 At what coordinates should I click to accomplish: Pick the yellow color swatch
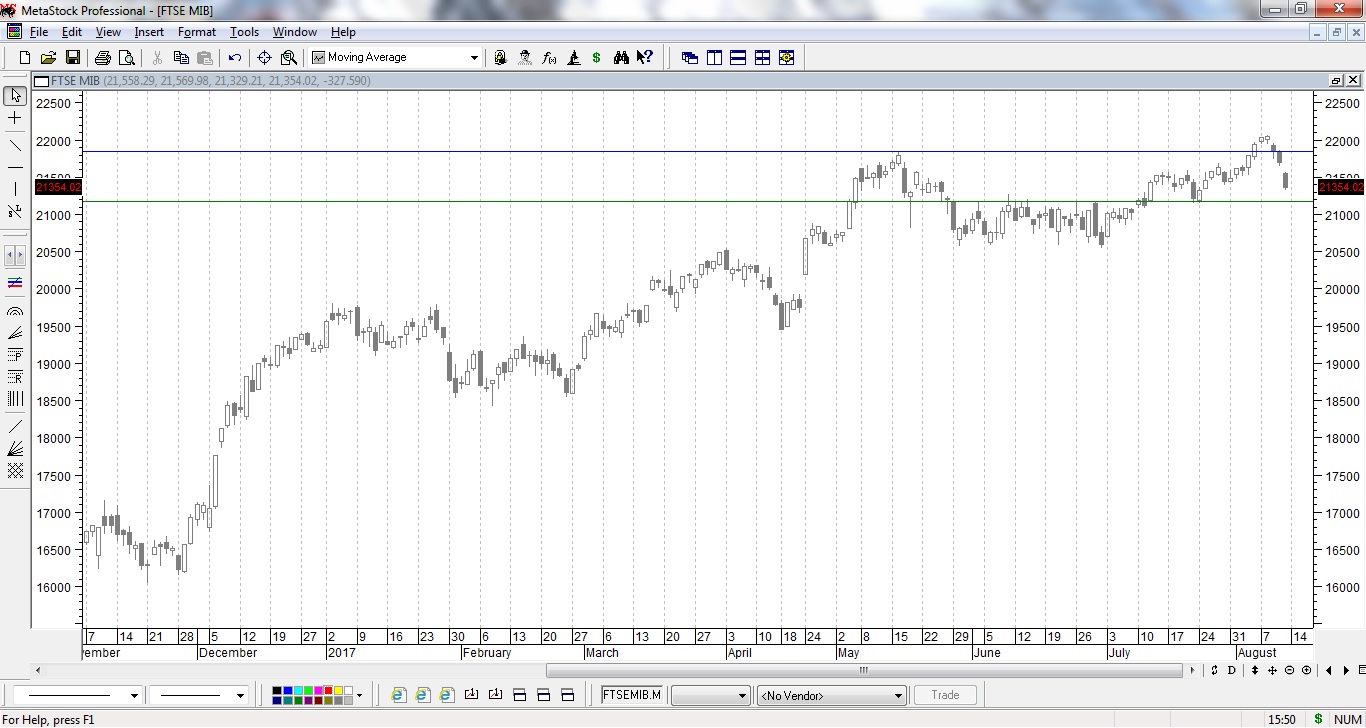coord(338,690)
